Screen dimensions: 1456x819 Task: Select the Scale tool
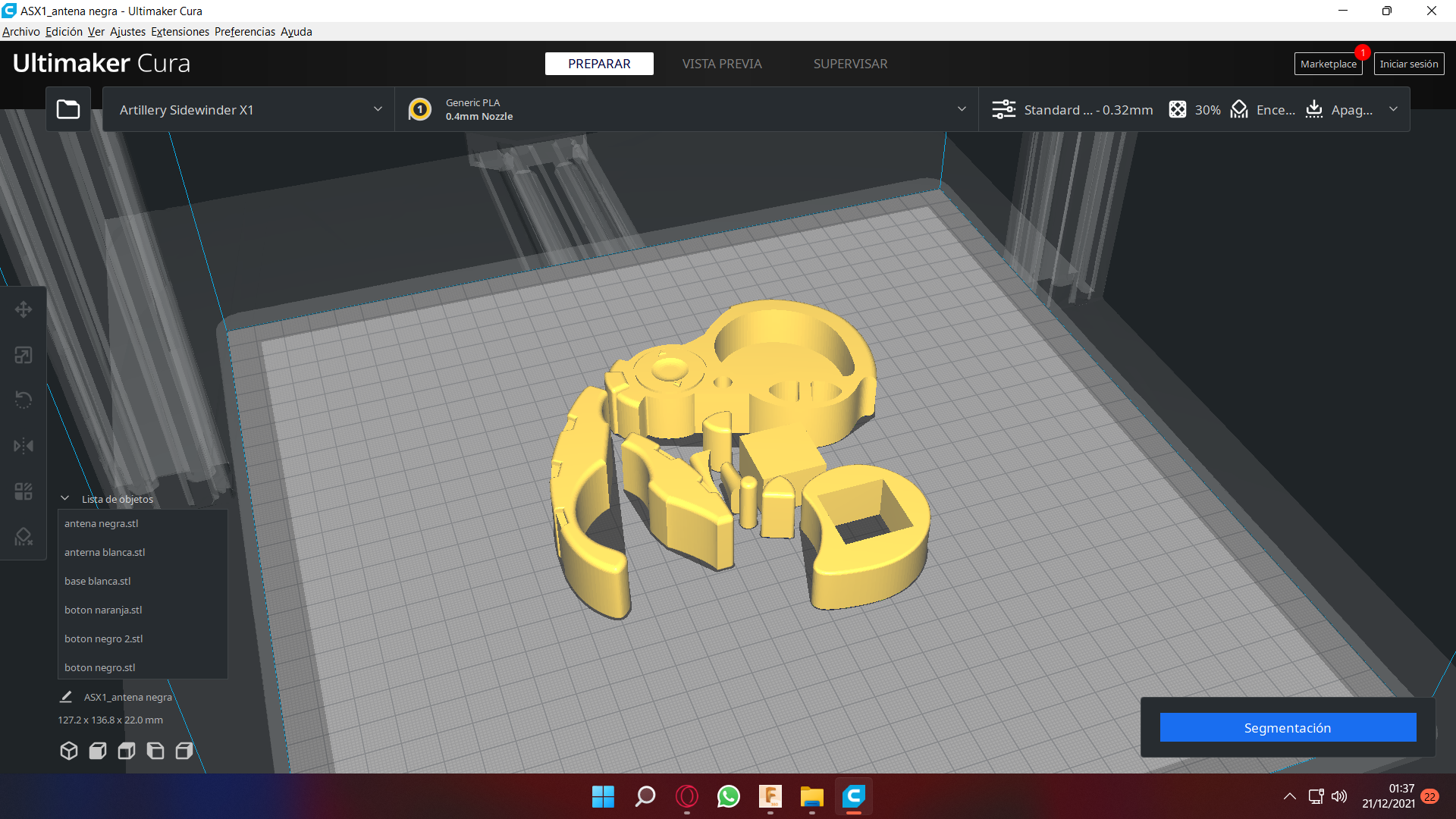point(24,355)
